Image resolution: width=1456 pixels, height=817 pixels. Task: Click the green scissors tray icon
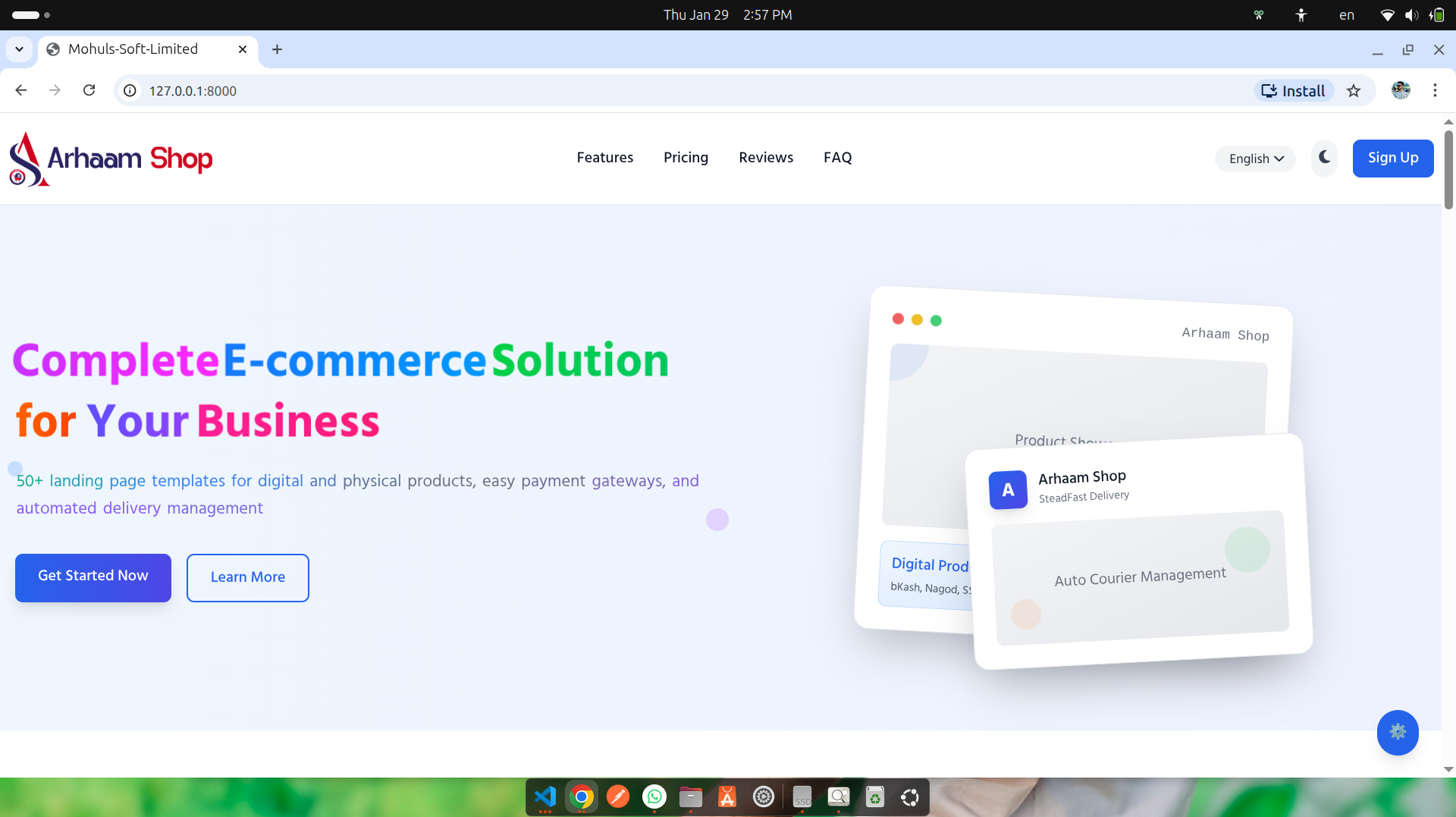(x=1259, y=15)
